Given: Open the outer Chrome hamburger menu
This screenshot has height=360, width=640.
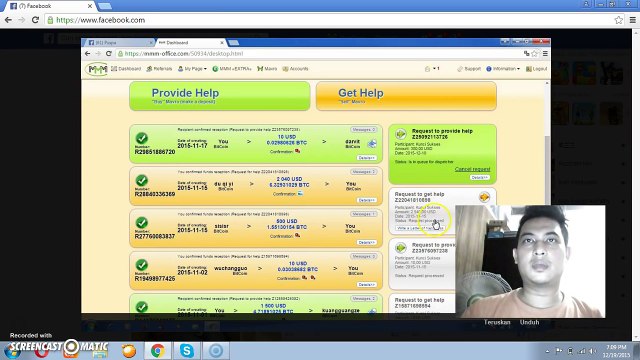Looking at the screenshot, I should (633, 20).
